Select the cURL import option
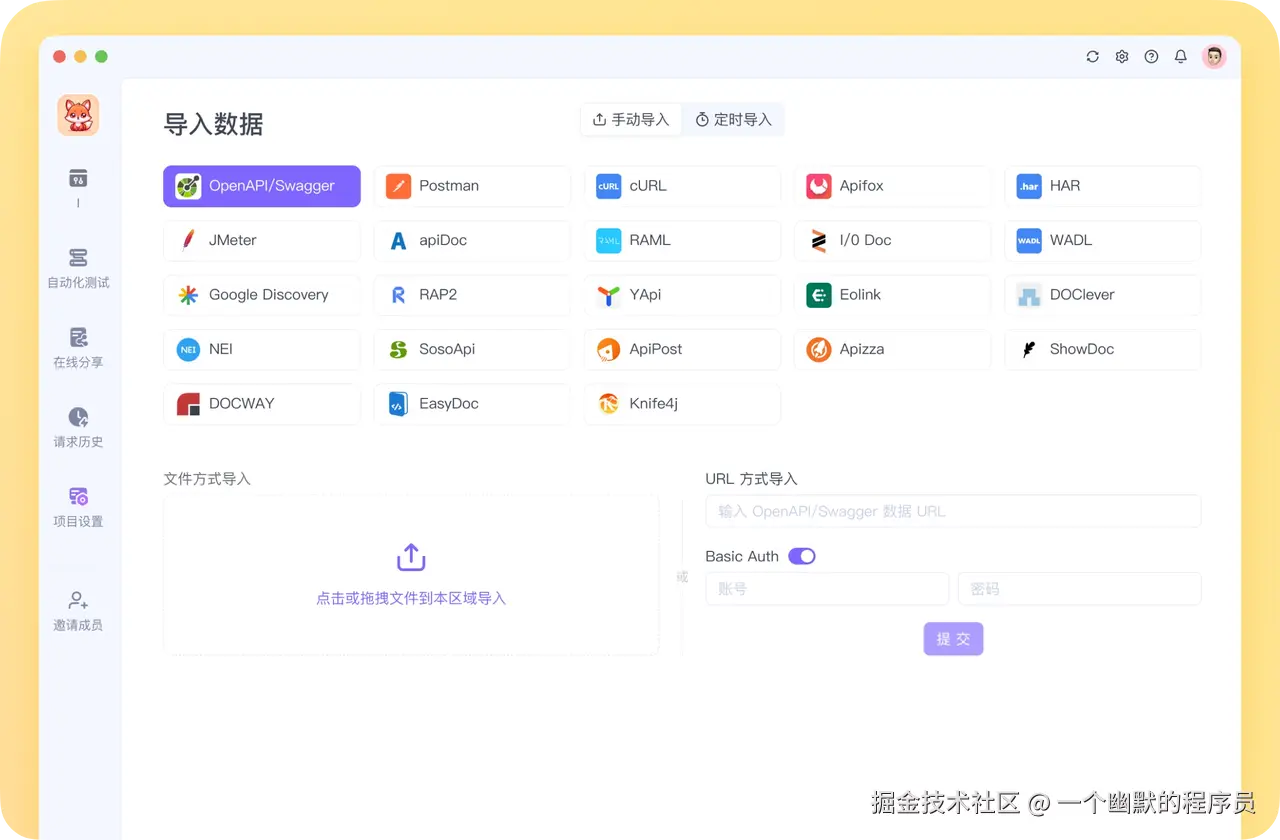1280x840 pixels. pos(682,186)
